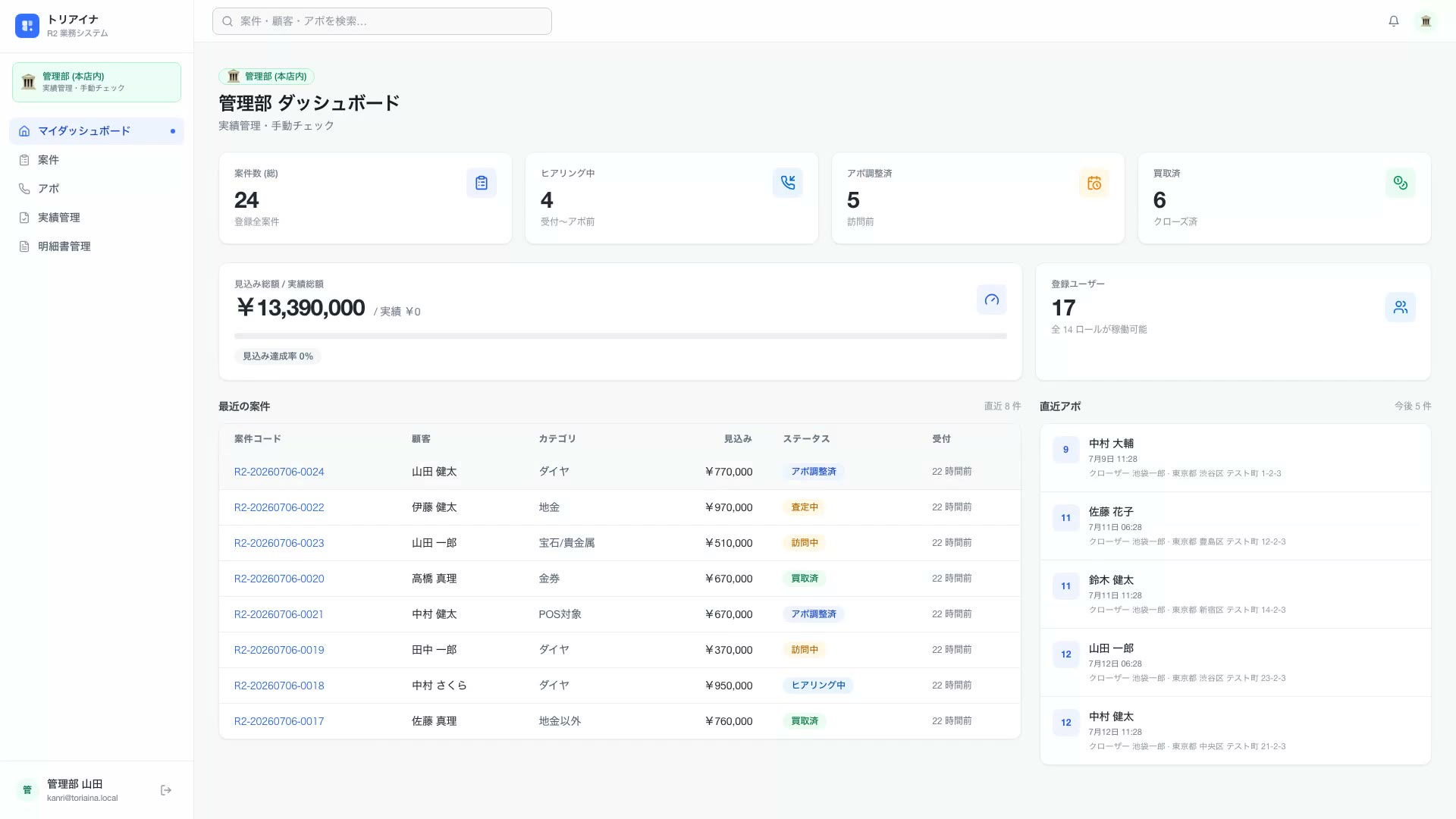Click the 見込み column header
This screenshot has width=1456, height=819.
pyautogui.click(x=737, y=439)
